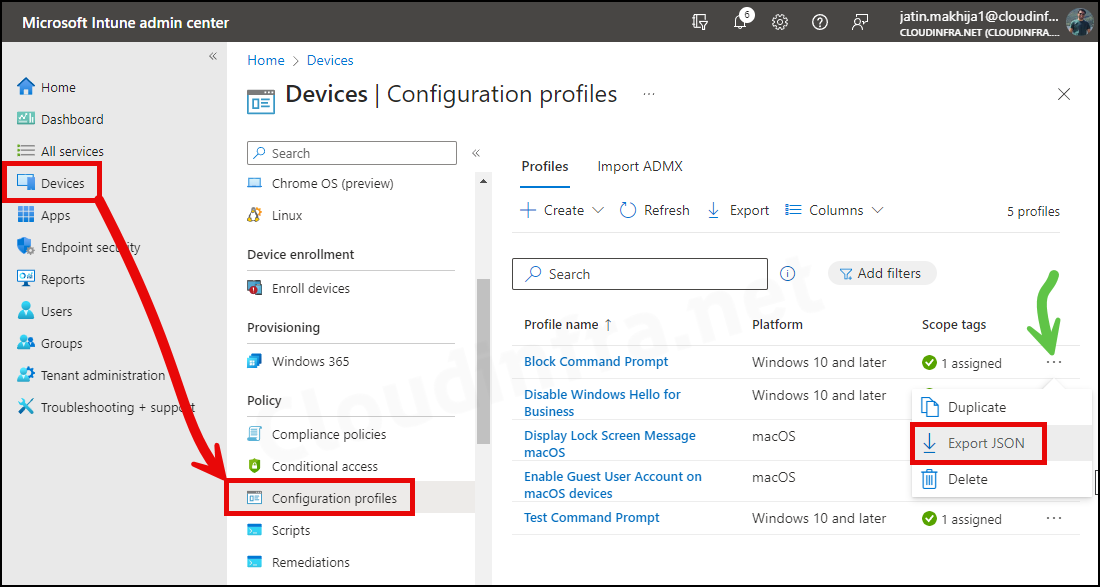Open the Settings gear in the header

779,22
